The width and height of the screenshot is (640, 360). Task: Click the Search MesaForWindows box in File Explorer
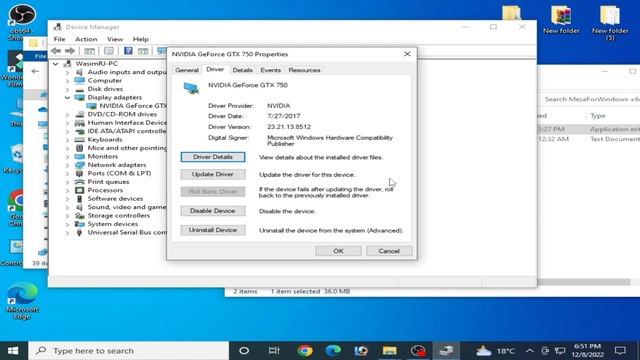(590, 99)
